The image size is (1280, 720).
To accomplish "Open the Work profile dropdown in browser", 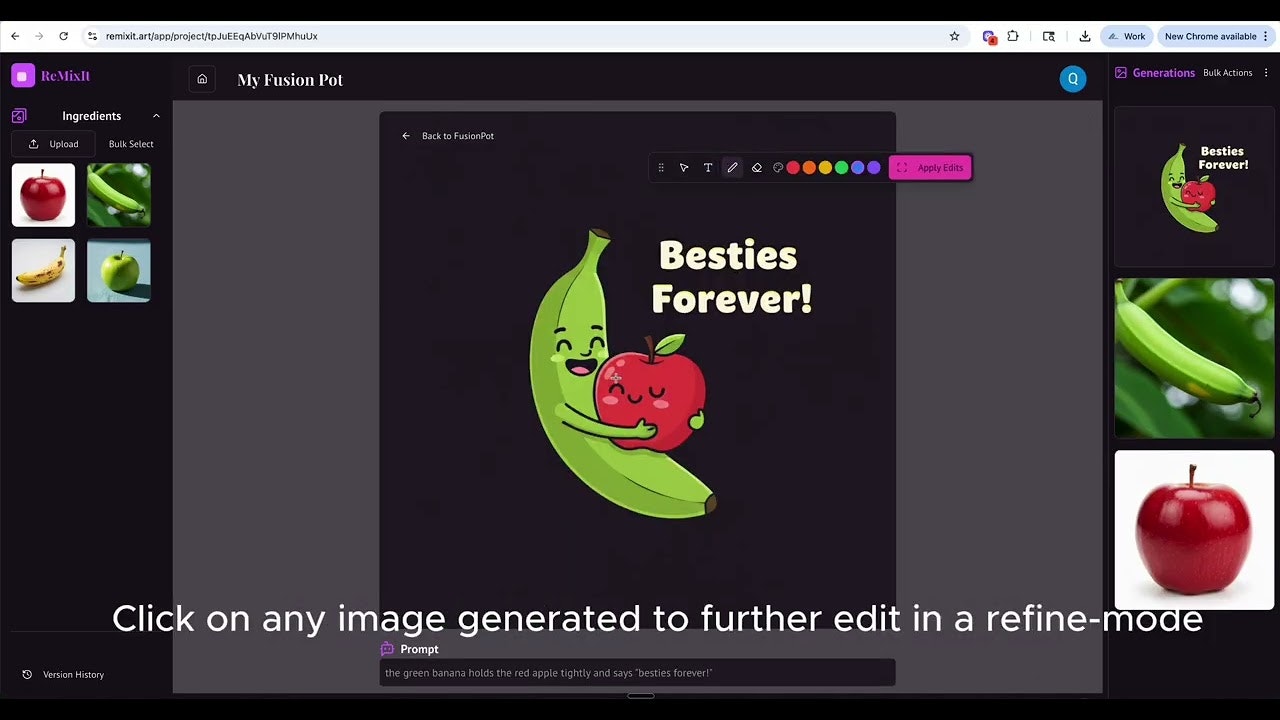I will point(1126,35).
